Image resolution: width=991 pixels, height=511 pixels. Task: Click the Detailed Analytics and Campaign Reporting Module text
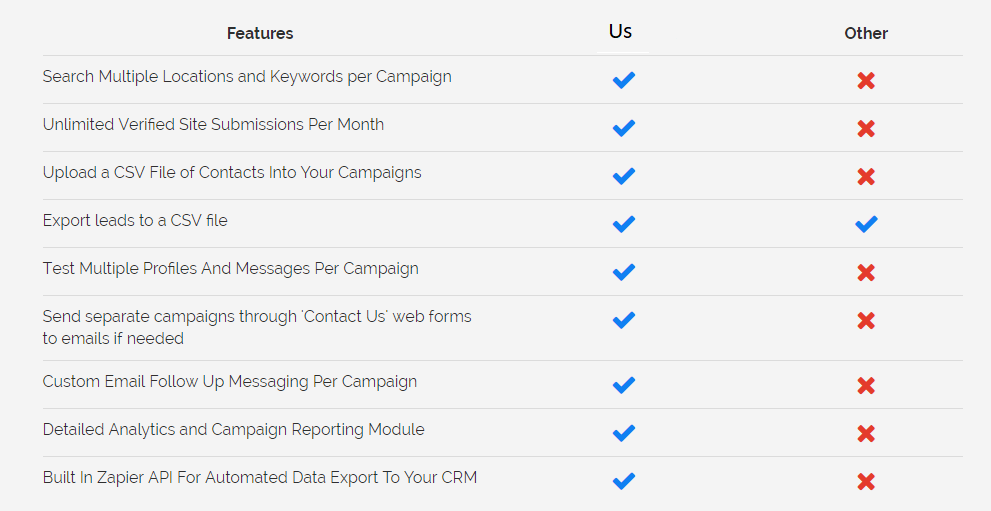pyautogui.click(x=234, y=430)
